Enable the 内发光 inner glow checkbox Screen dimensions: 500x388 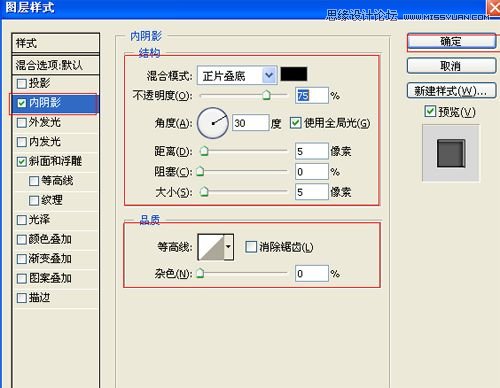[22, 142]
